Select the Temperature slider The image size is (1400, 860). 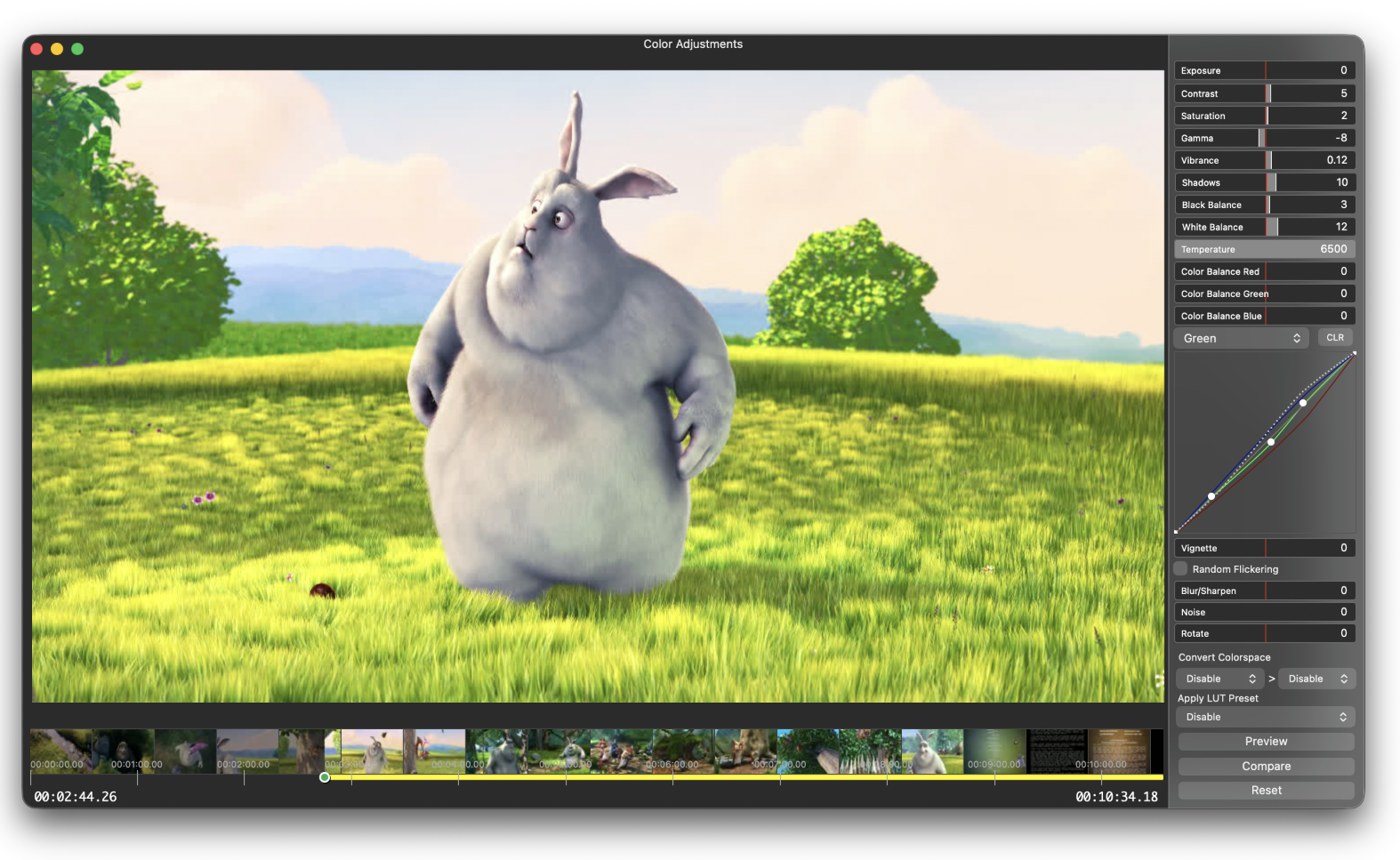pyautogui.click(x=1265, y=249)
